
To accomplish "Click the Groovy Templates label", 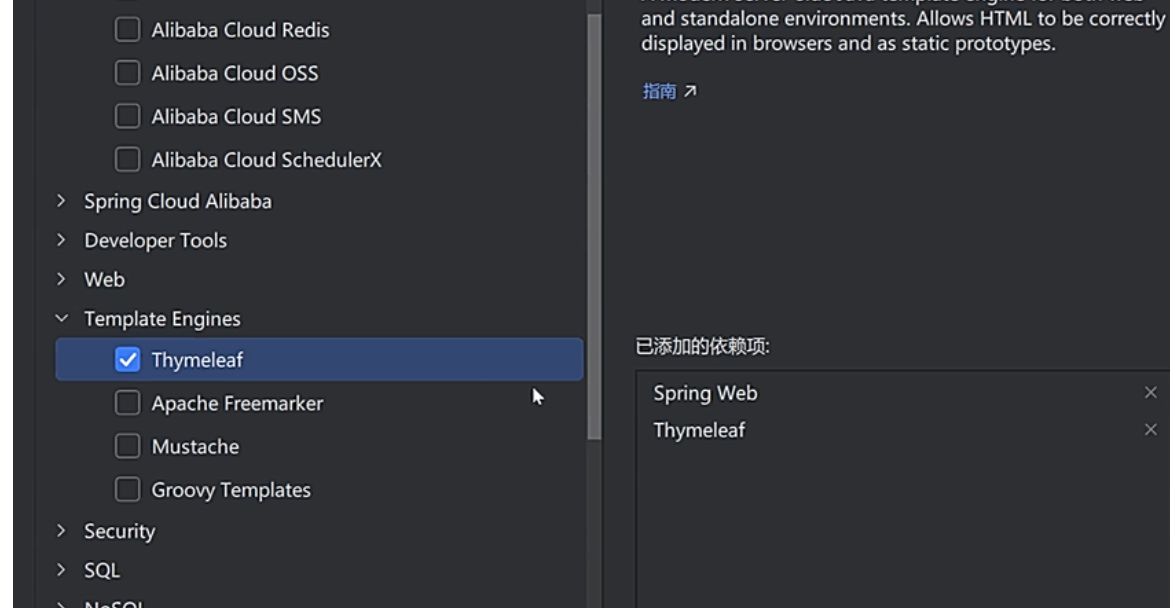I will pyautogui.click(x=231, y=490).
